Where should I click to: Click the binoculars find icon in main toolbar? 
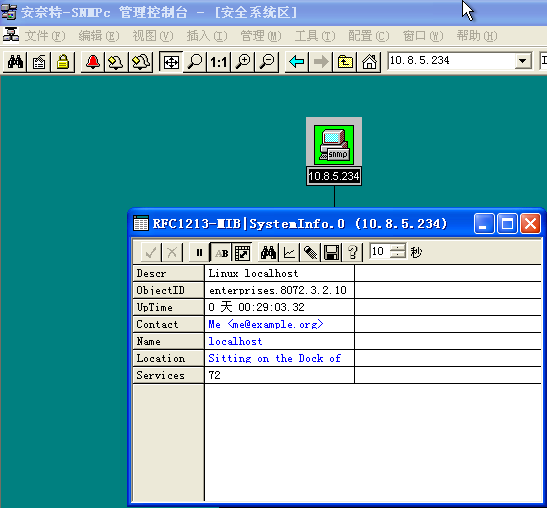click(15, 62)
